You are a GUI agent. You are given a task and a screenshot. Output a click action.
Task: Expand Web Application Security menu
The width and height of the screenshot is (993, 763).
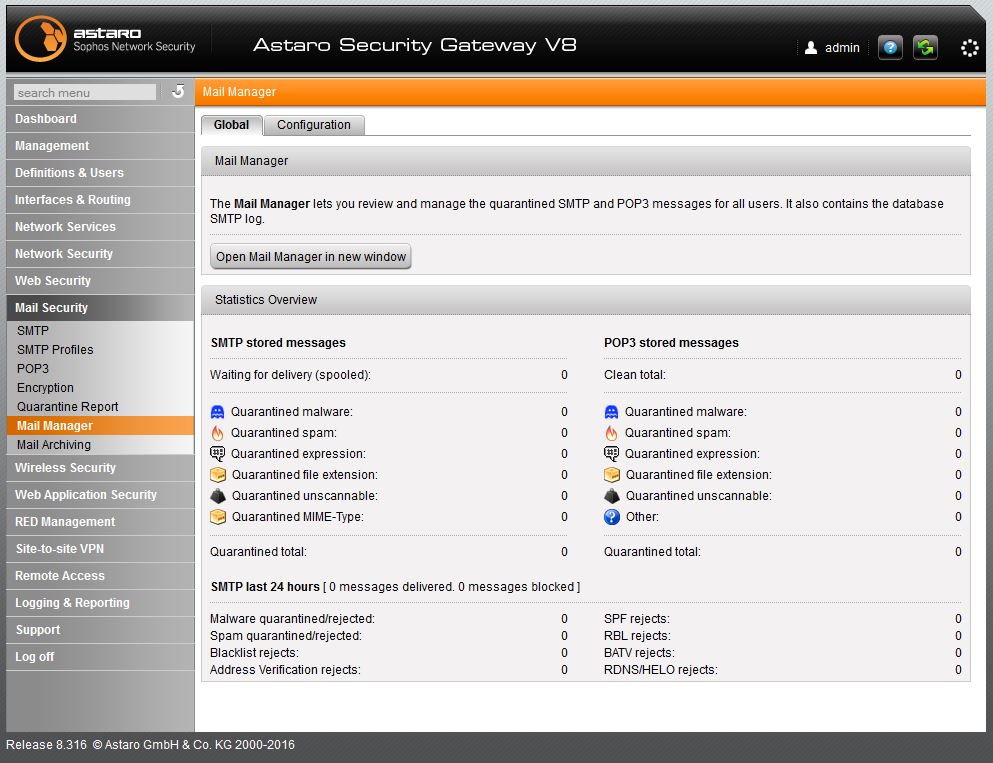(x=100, y=495)
